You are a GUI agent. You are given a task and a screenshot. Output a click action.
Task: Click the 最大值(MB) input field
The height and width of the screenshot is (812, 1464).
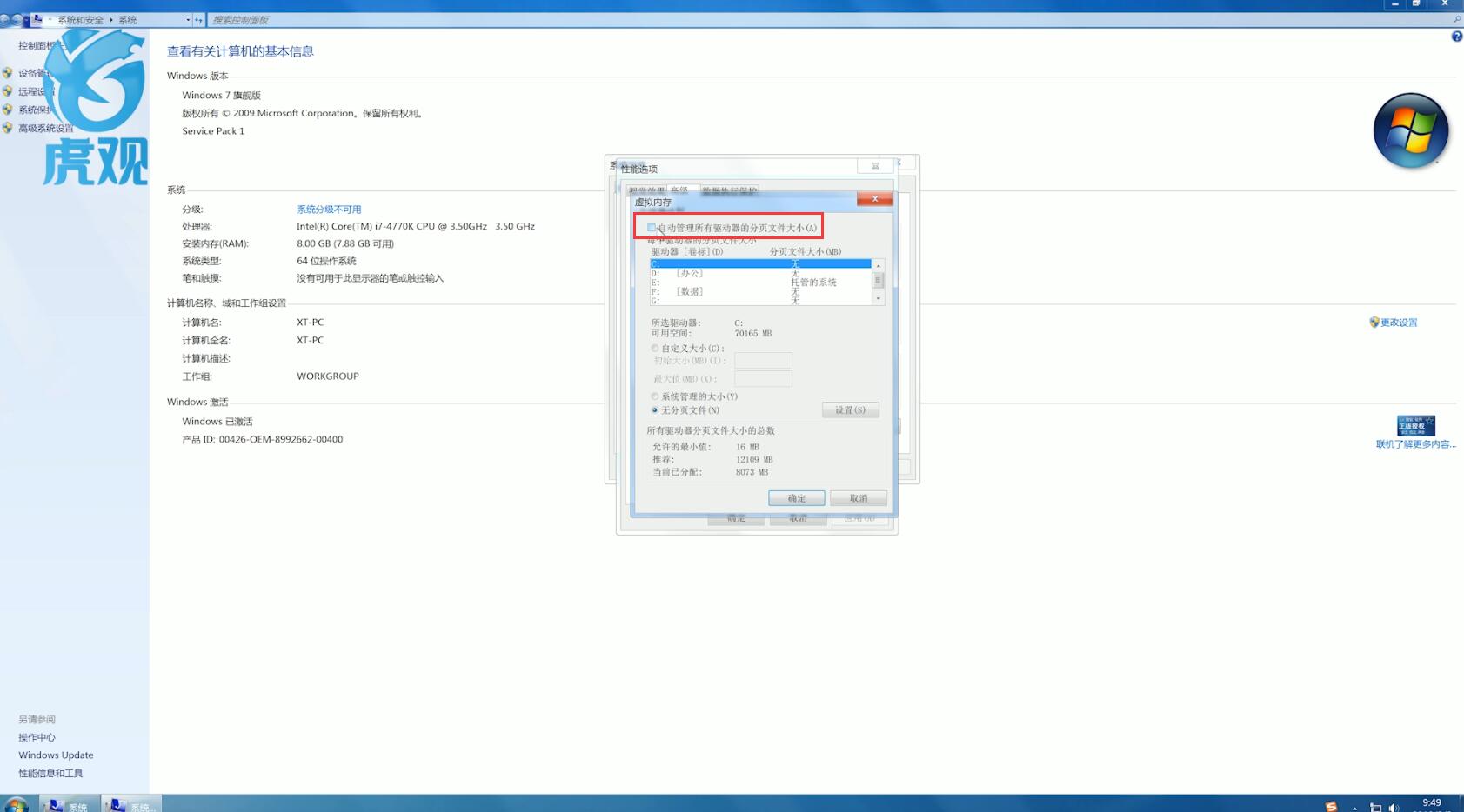pos(763,378)
